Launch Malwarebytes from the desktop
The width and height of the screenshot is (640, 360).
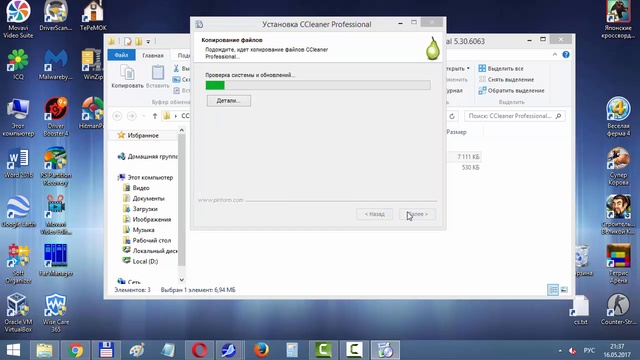[x=56, y=64]
